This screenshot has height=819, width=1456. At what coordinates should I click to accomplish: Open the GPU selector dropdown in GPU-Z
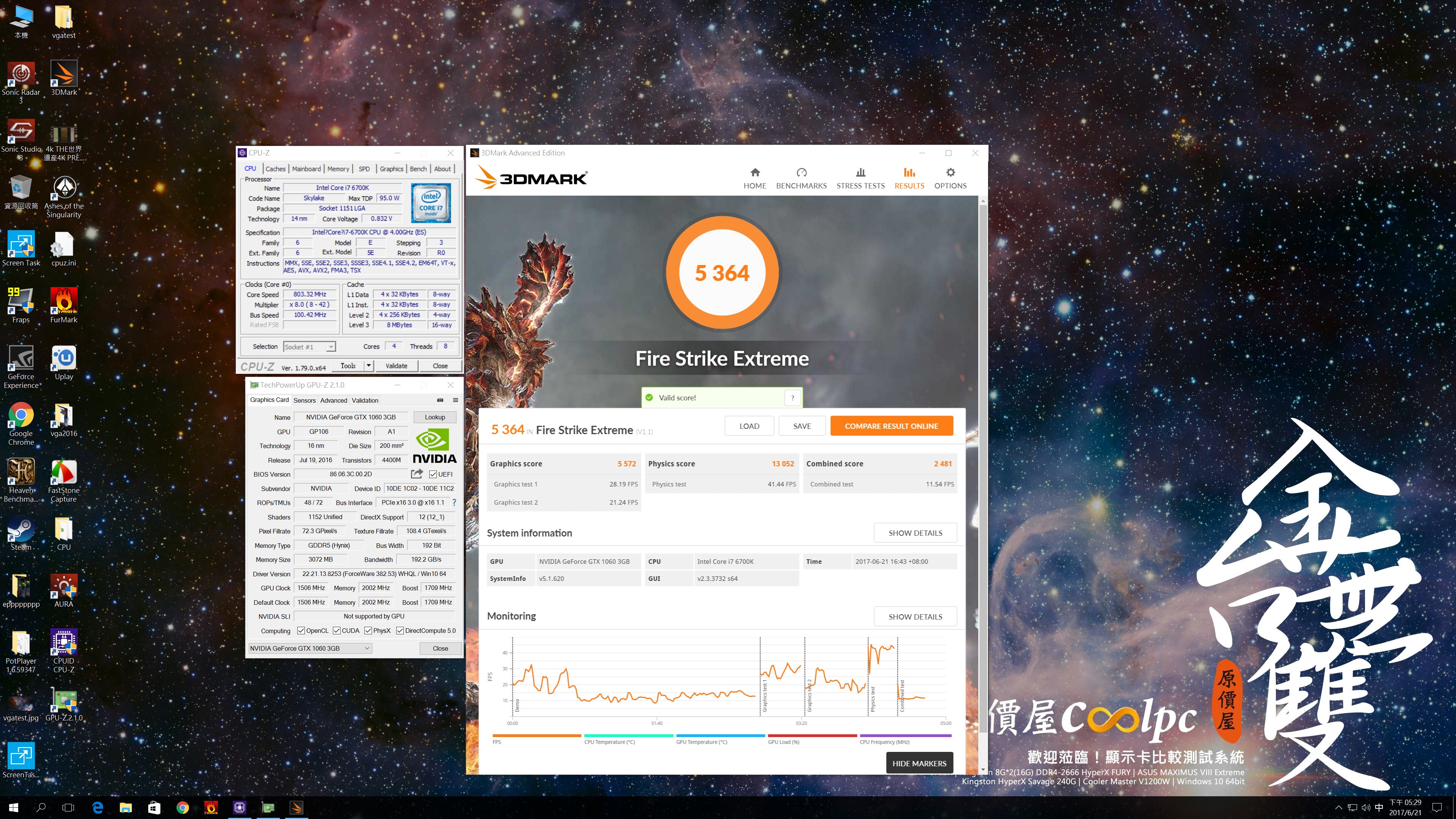tap(310, 648)
